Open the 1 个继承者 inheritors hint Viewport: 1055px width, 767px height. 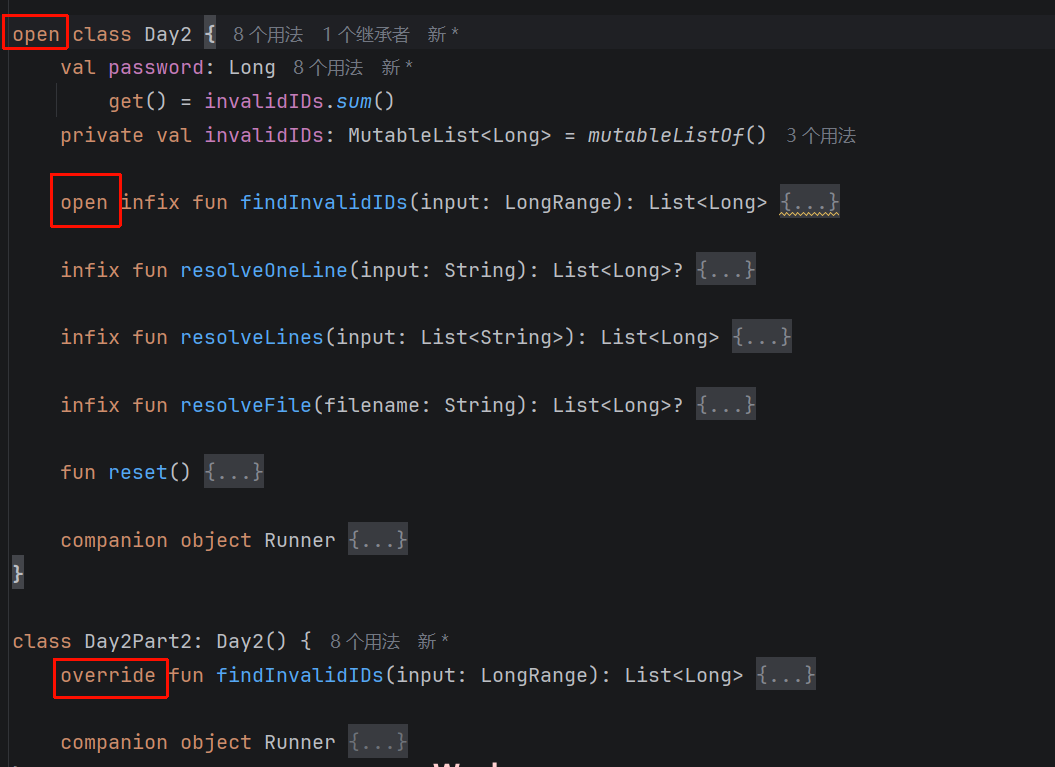(365, 35)
